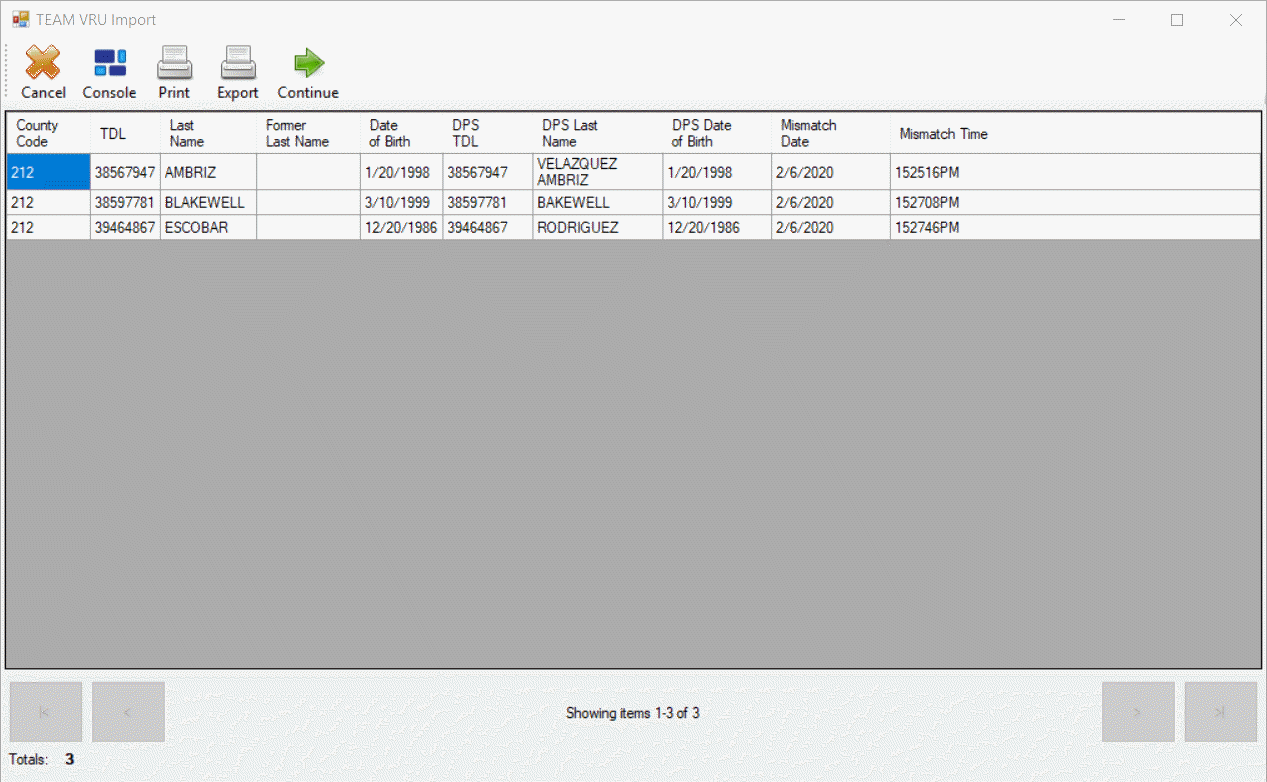This screenshot has width=1267, height=782.
Task: Go to previous page of results
Action: pos(128,712)
